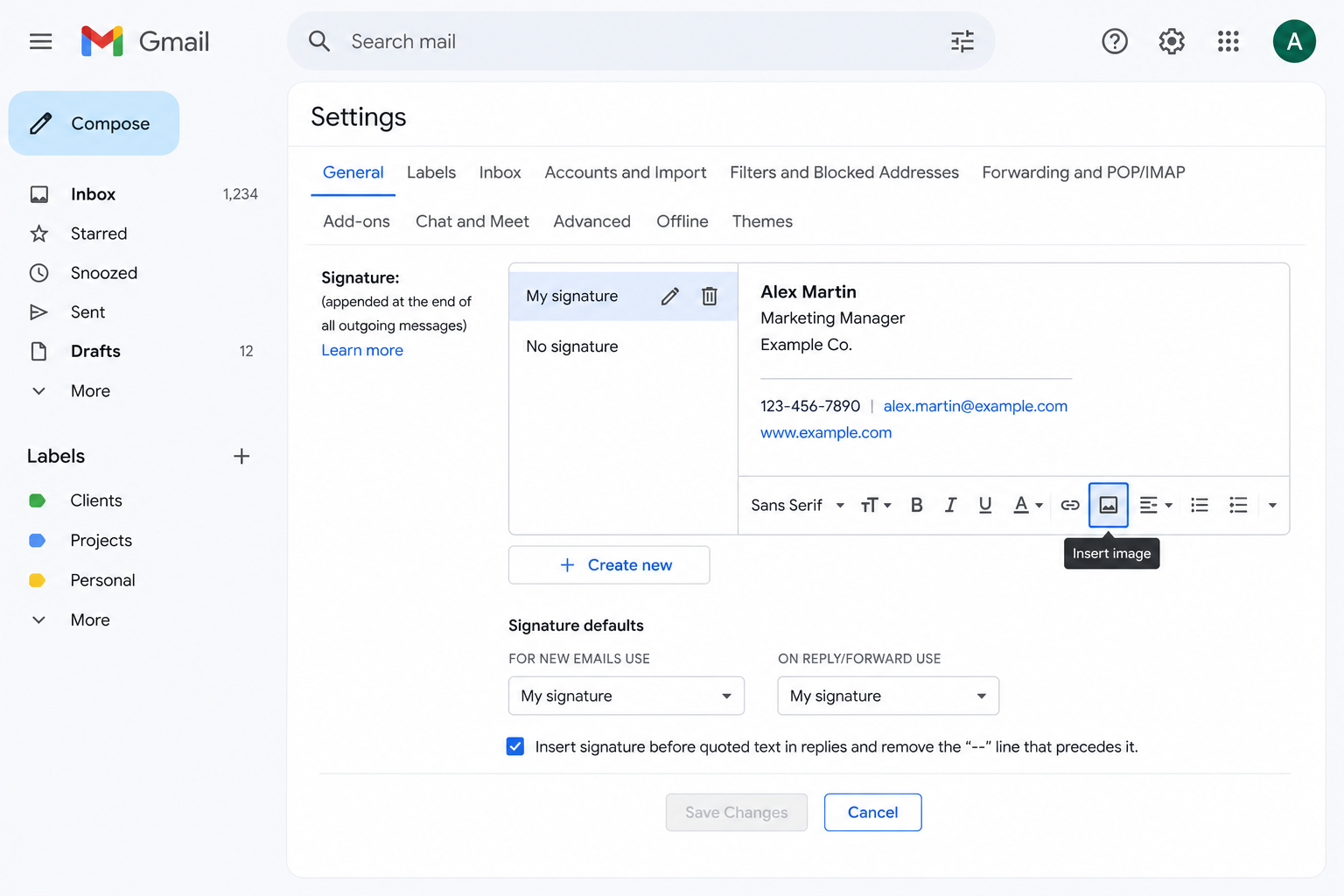Open the text size dropdown

[x=876, y=505]
